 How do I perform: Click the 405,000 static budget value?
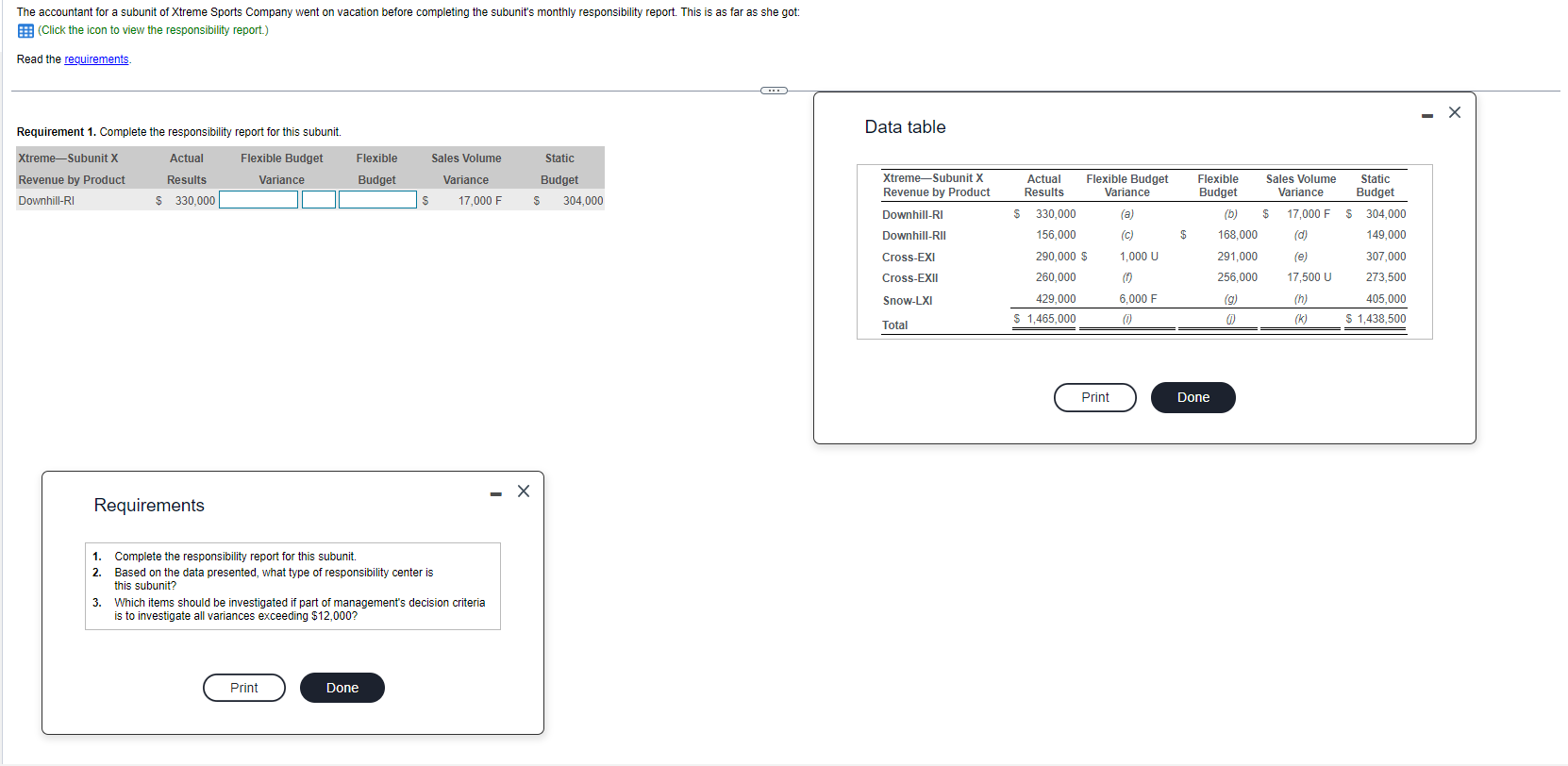1386,299
